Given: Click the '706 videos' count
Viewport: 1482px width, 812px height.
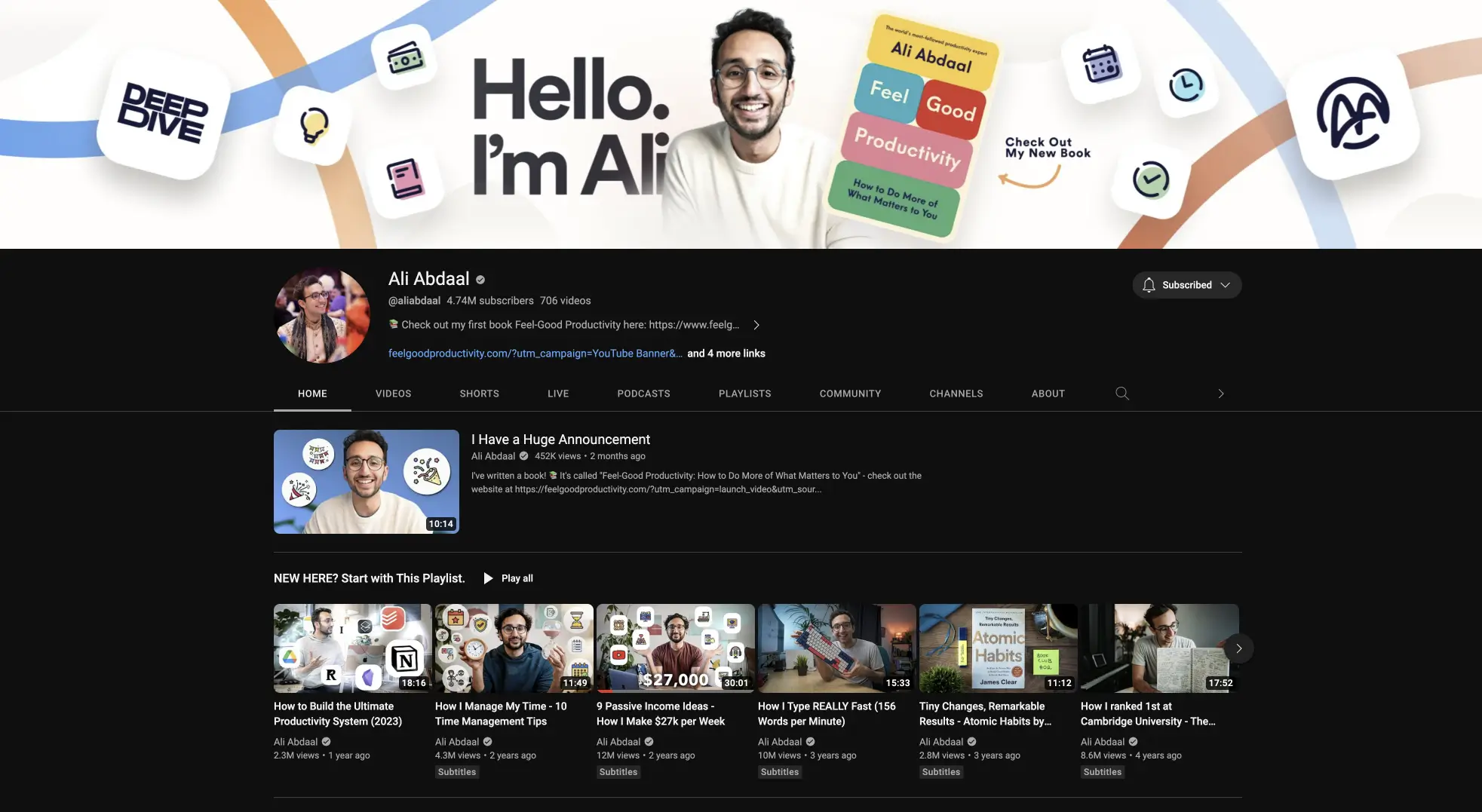Looking at the screenshot, I should click(566, 301).
